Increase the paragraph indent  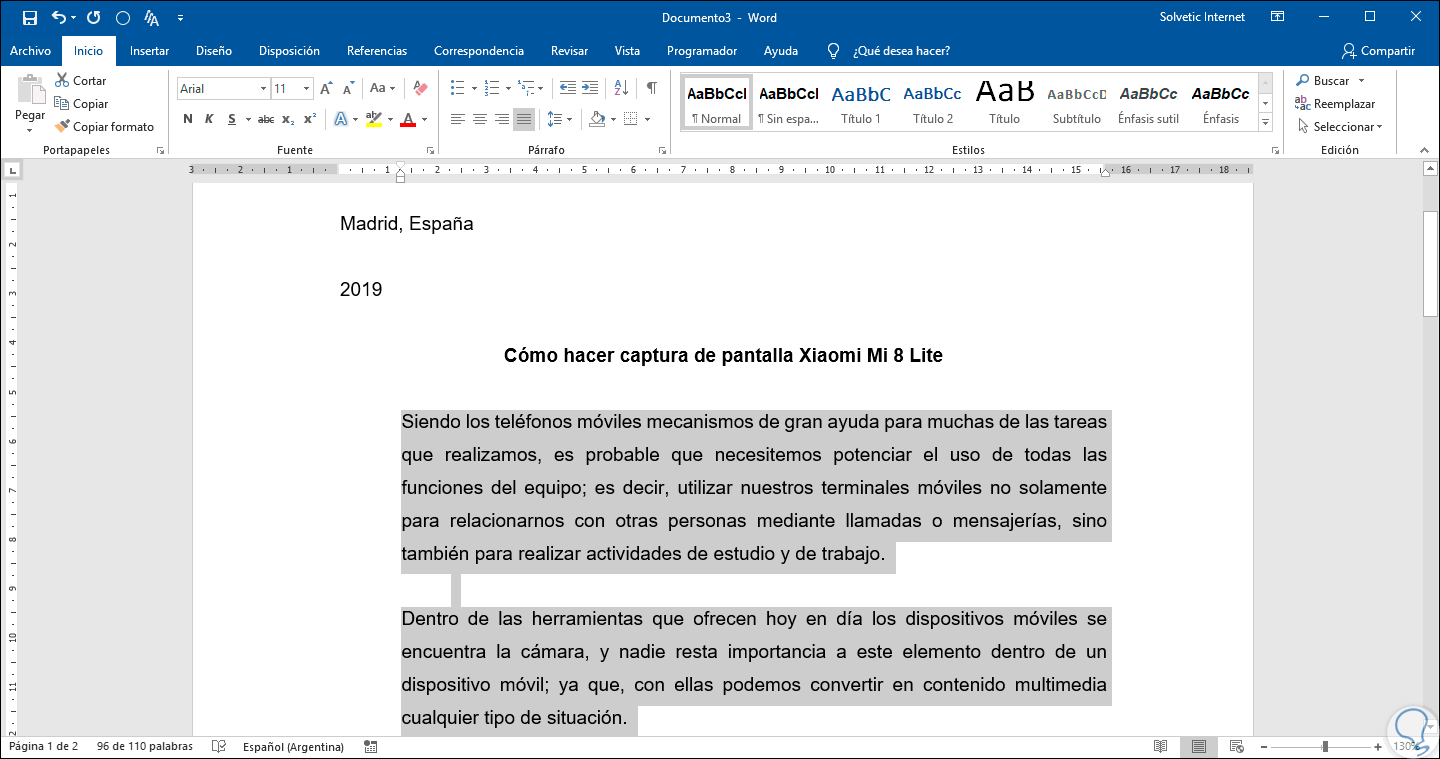coord(590,88)
